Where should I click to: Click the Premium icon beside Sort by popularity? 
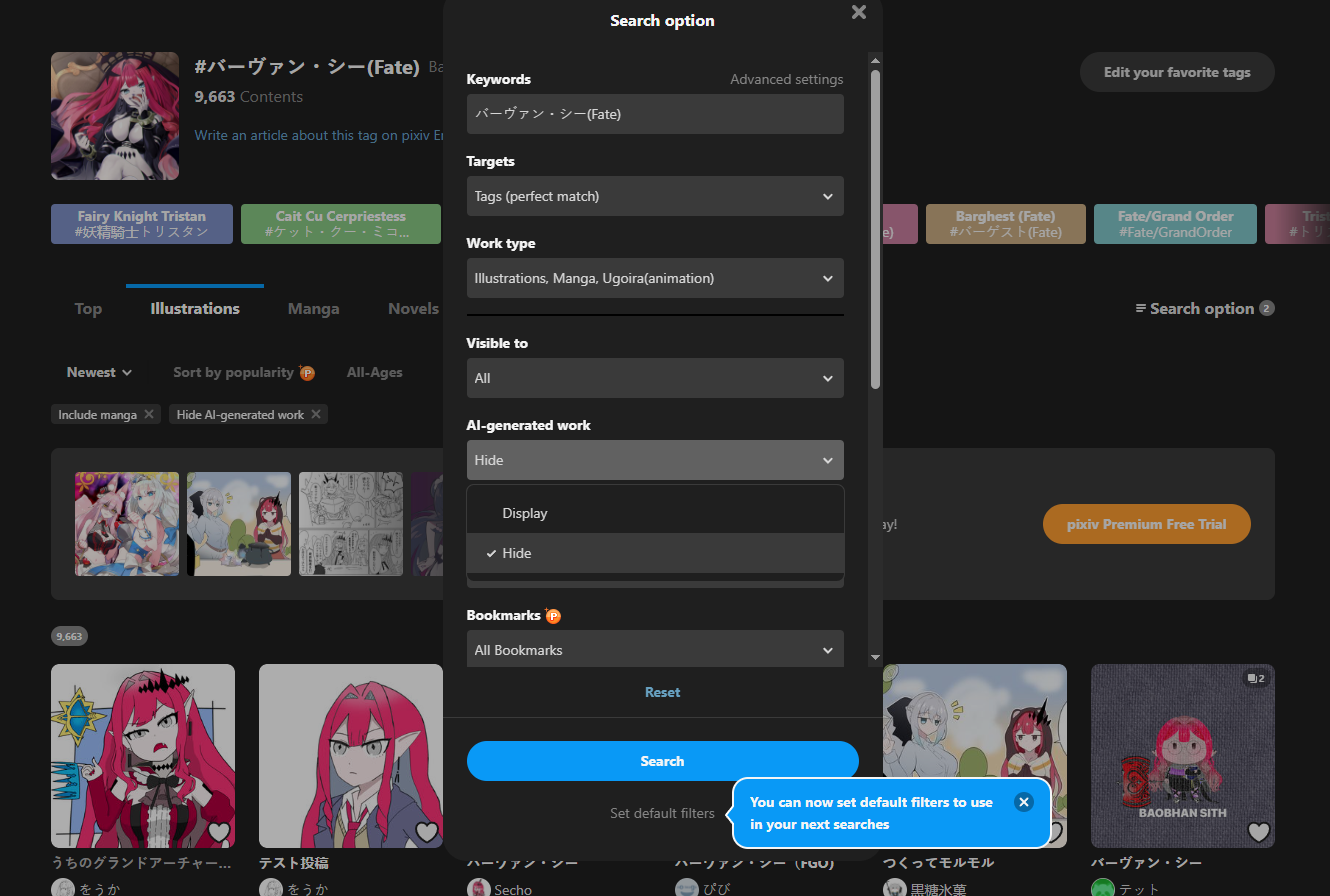click(307, 373)
